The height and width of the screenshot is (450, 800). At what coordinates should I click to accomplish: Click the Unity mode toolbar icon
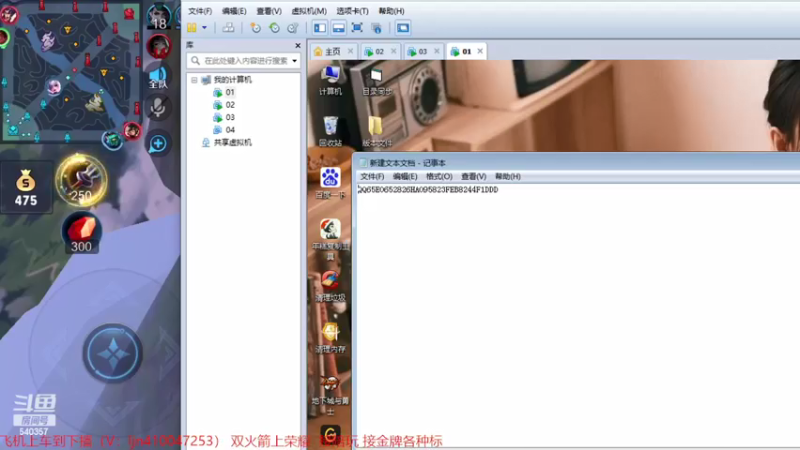[x=377, y=28]
